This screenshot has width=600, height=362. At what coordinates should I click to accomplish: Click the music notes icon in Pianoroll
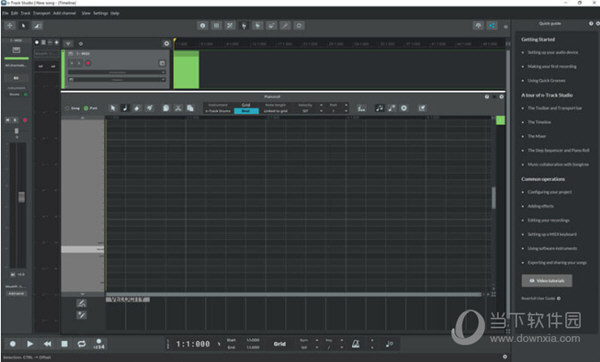click(x=379, y=108)
